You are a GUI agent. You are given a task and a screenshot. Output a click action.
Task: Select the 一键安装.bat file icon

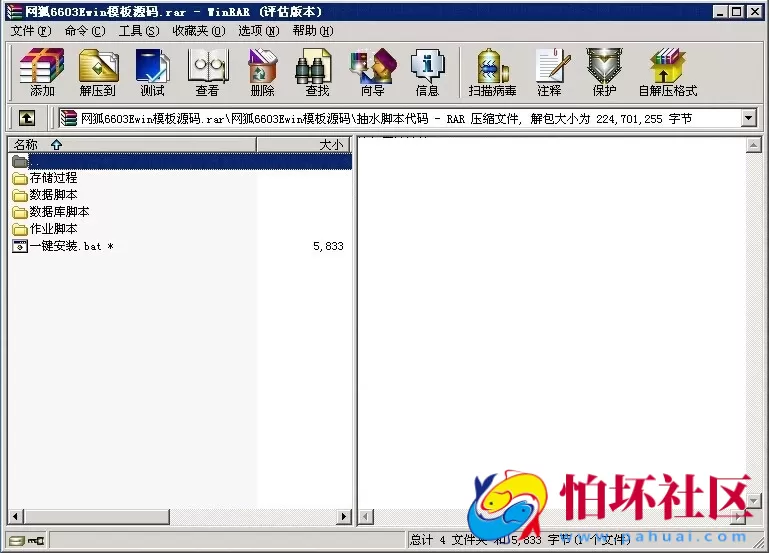(20, 246)
